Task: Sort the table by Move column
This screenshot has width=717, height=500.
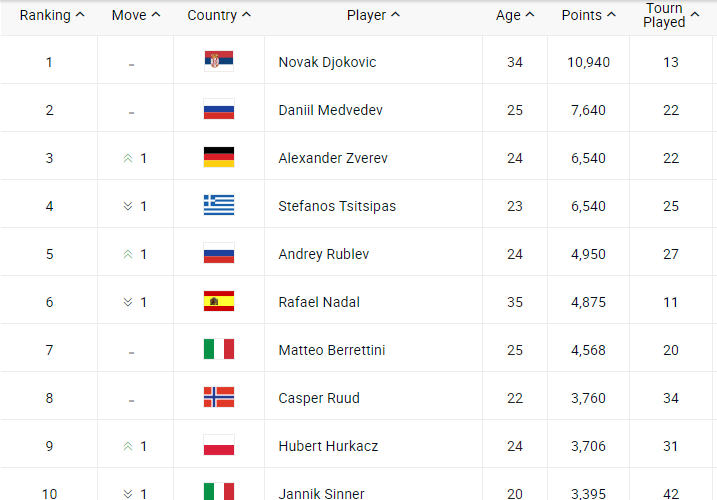Action: click(x=136, y=15)
